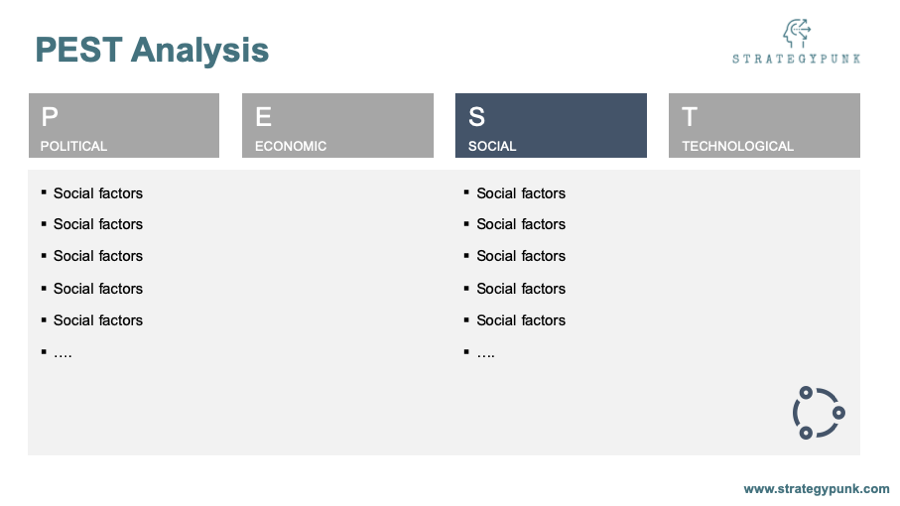Click the large letter T heading
Screen dimensions: 900x506
(689, 117)
